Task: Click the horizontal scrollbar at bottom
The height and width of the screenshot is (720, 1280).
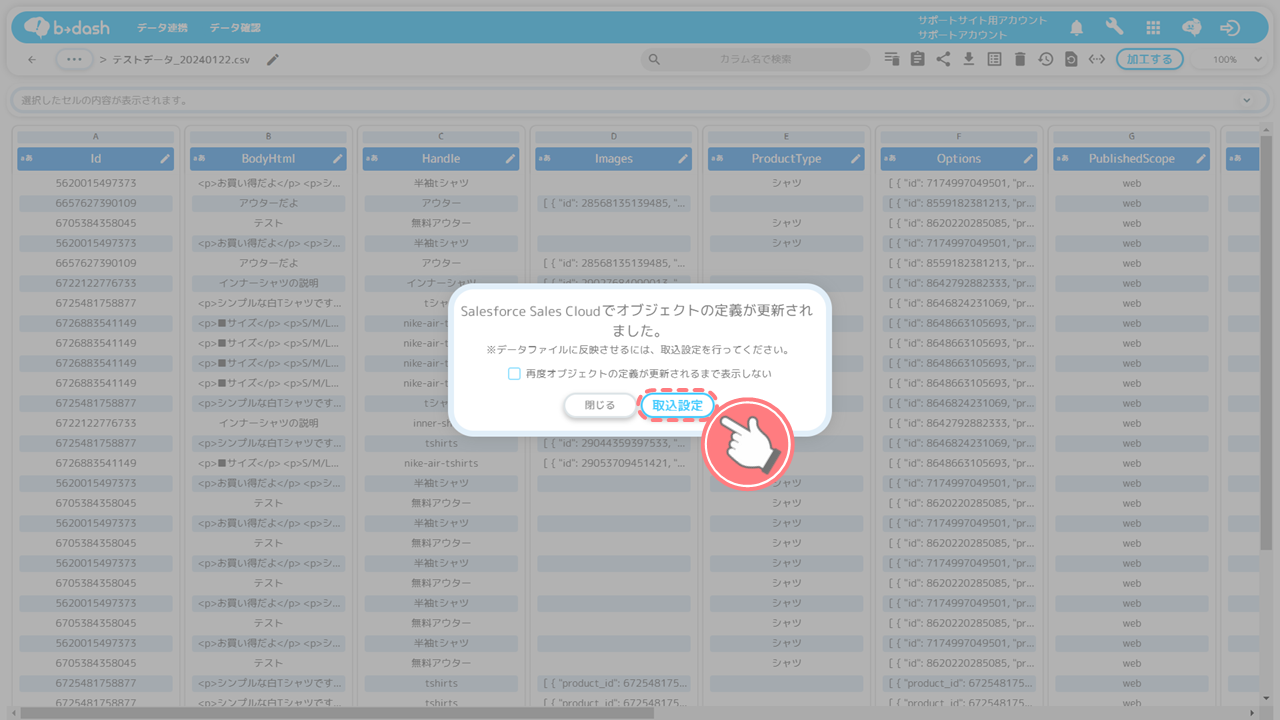Action: point(335,713)
